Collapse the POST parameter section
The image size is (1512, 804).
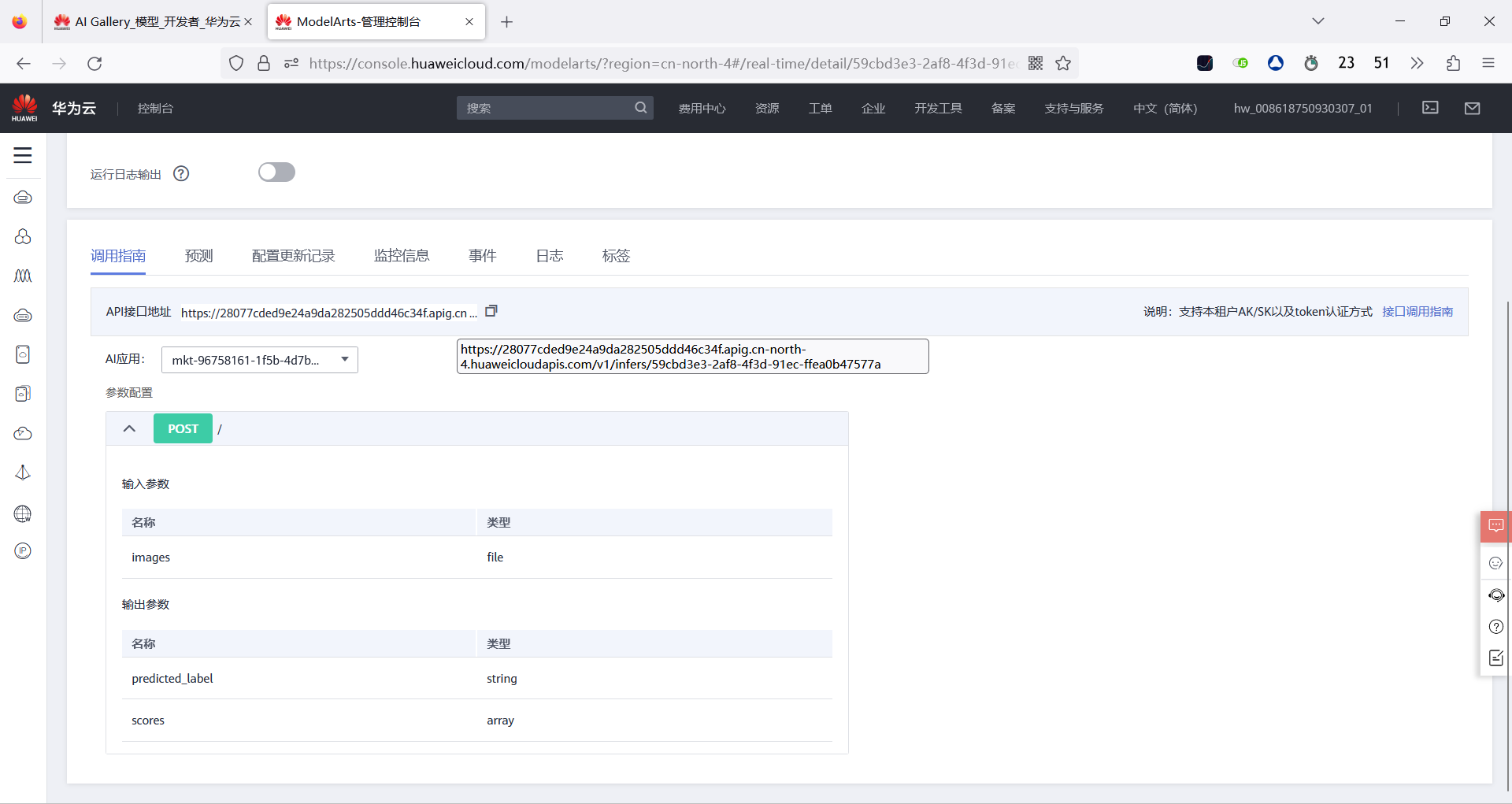pos(130,428)
